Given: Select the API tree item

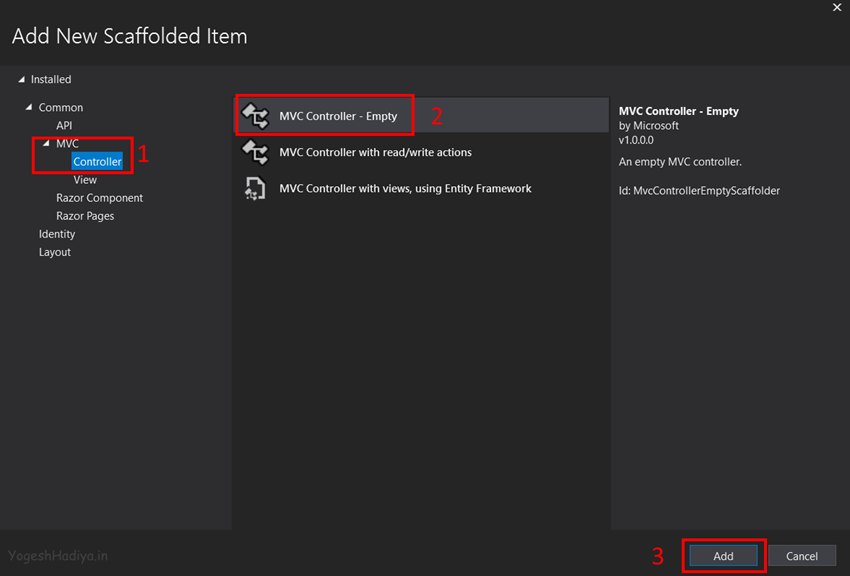Looking at the screenshot, I should tap(64, 126).
